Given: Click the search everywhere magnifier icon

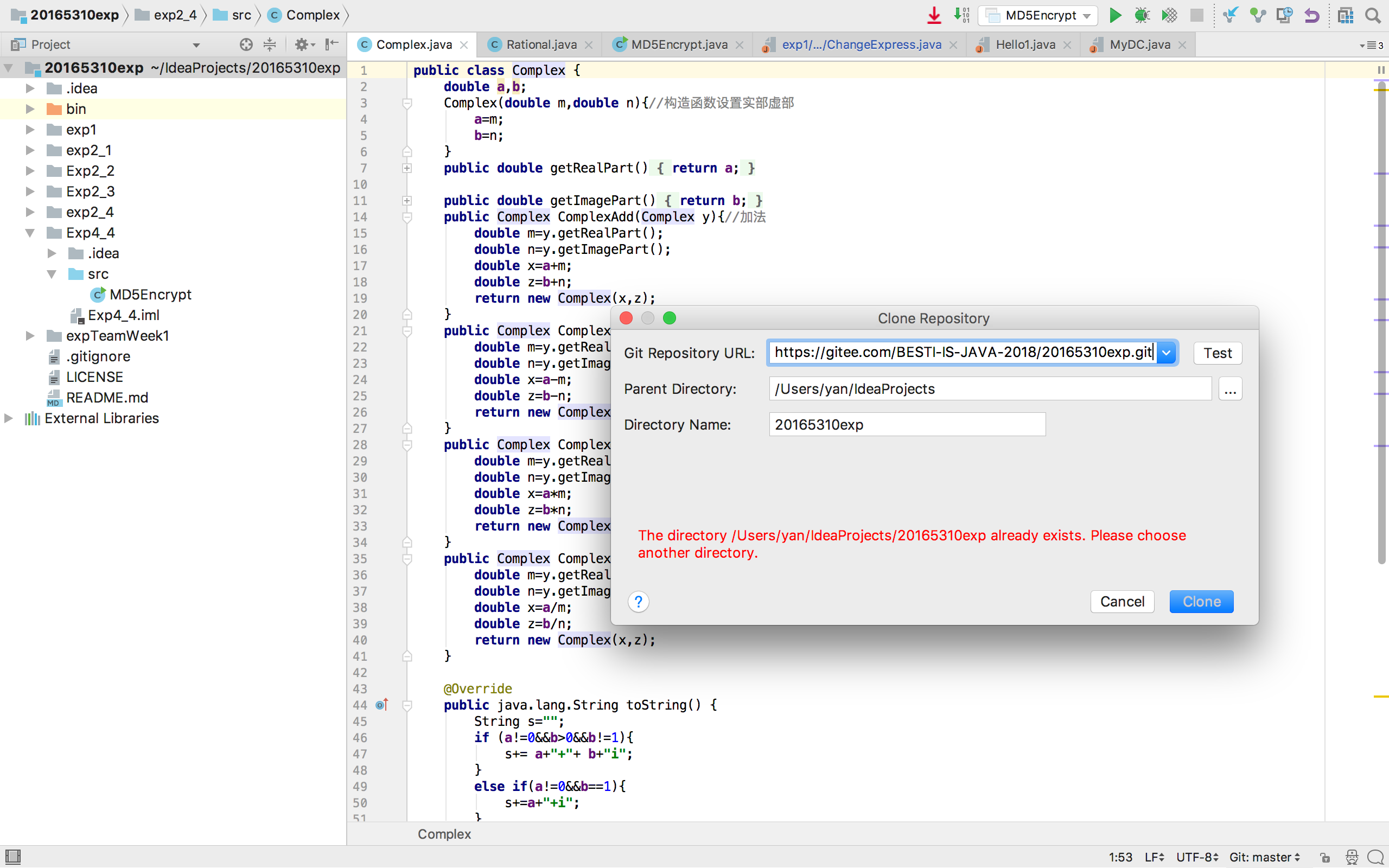Looking at the screenshot, I should coord(1372,16).
